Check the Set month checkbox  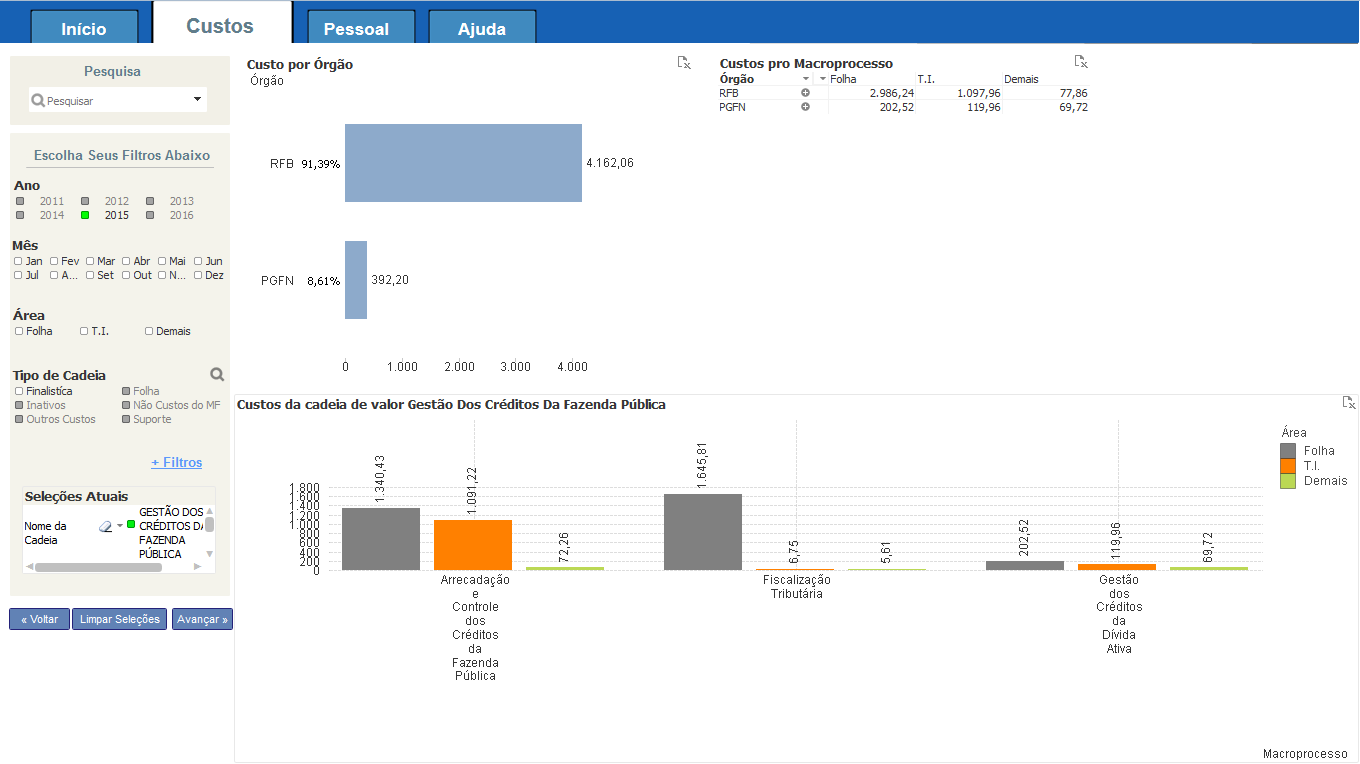pyautogui.click(x=90, y=275)
